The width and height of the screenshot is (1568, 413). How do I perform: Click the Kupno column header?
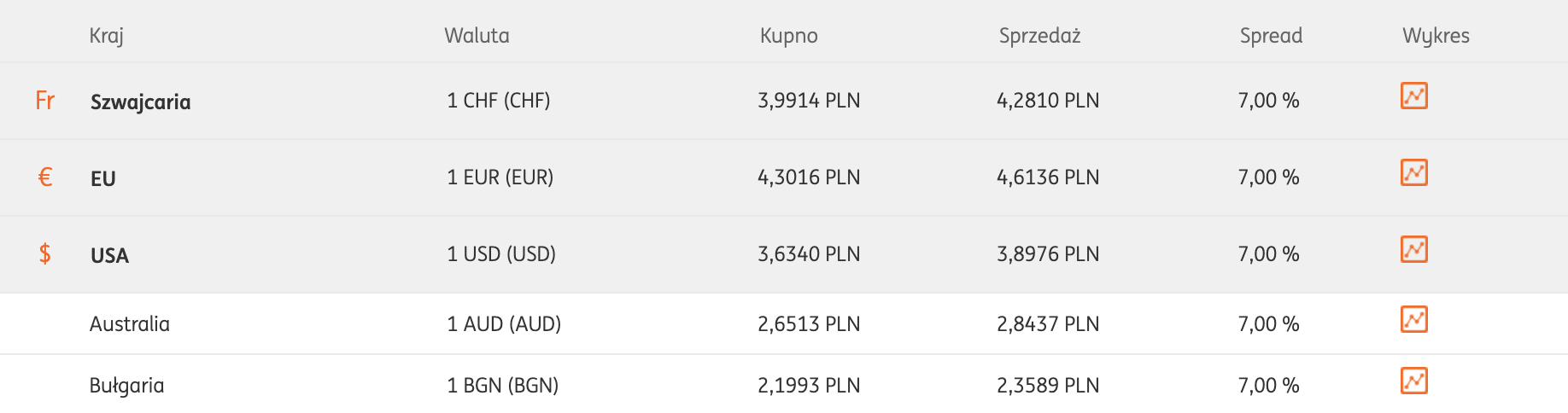point(789,36)
